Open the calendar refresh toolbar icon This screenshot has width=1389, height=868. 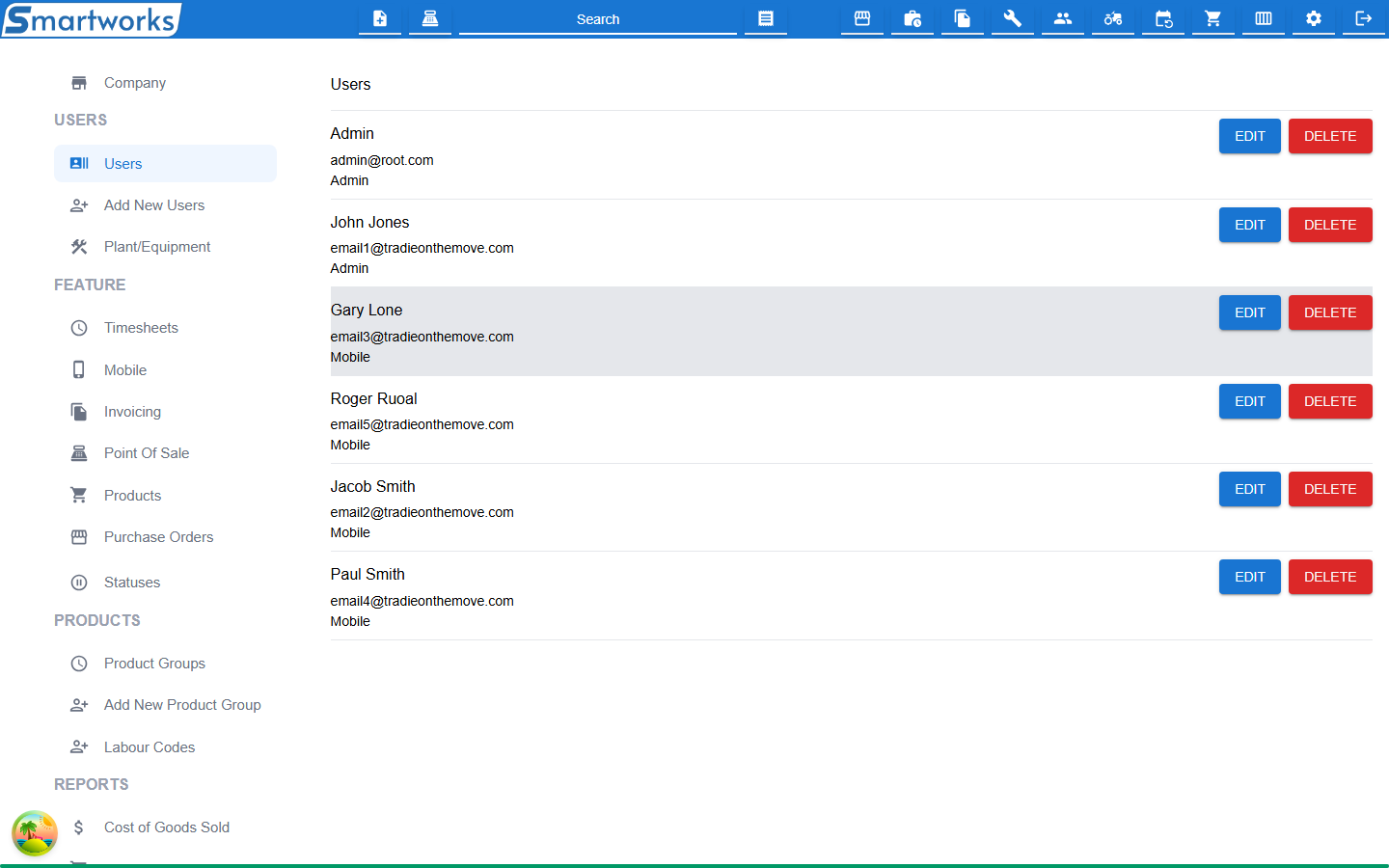(1163, 18)
